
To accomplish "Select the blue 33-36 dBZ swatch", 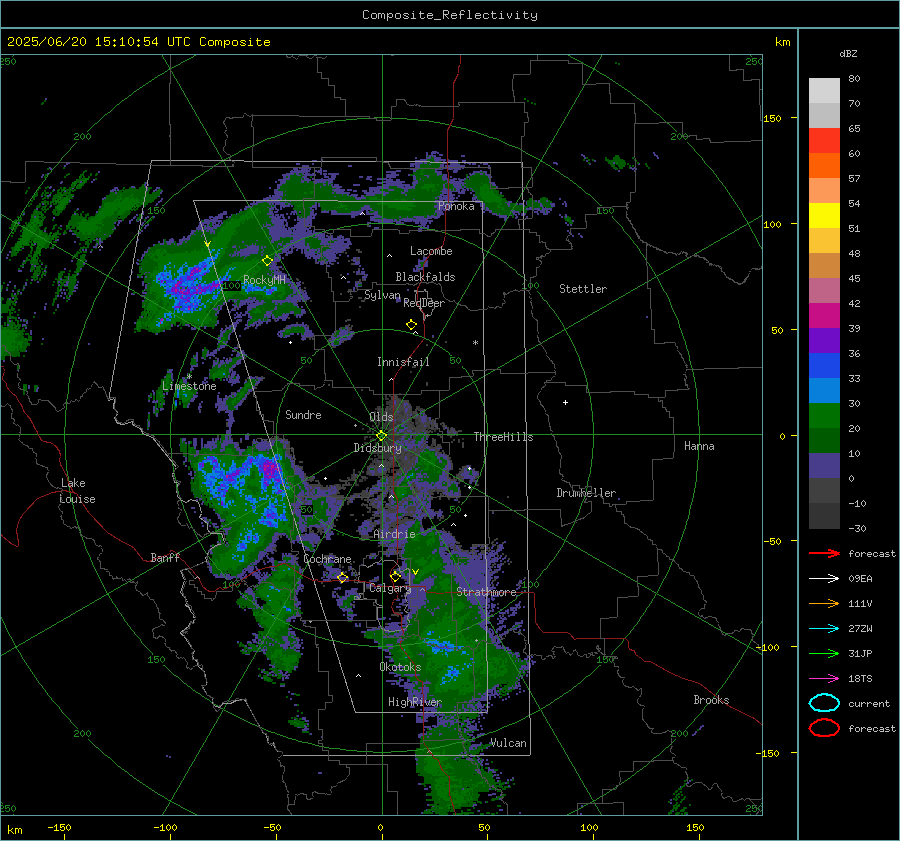I will (x=824, y=366).
